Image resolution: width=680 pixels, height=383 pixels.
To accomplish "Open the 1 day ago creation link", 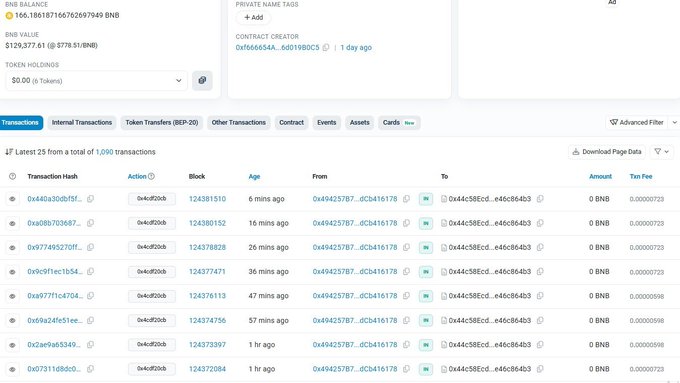I will [x=356, y=47].
